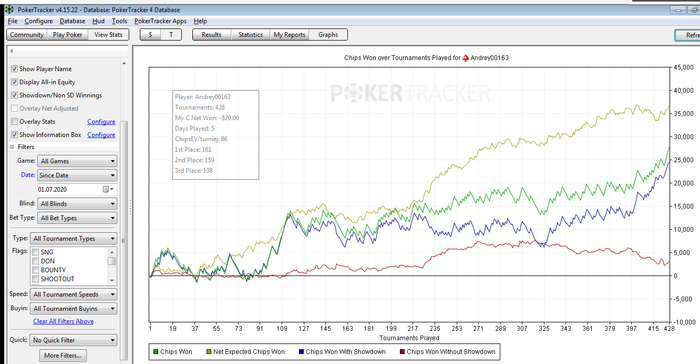Toggle the yellow Net Expected Chips Won swatch

[208, 352]
